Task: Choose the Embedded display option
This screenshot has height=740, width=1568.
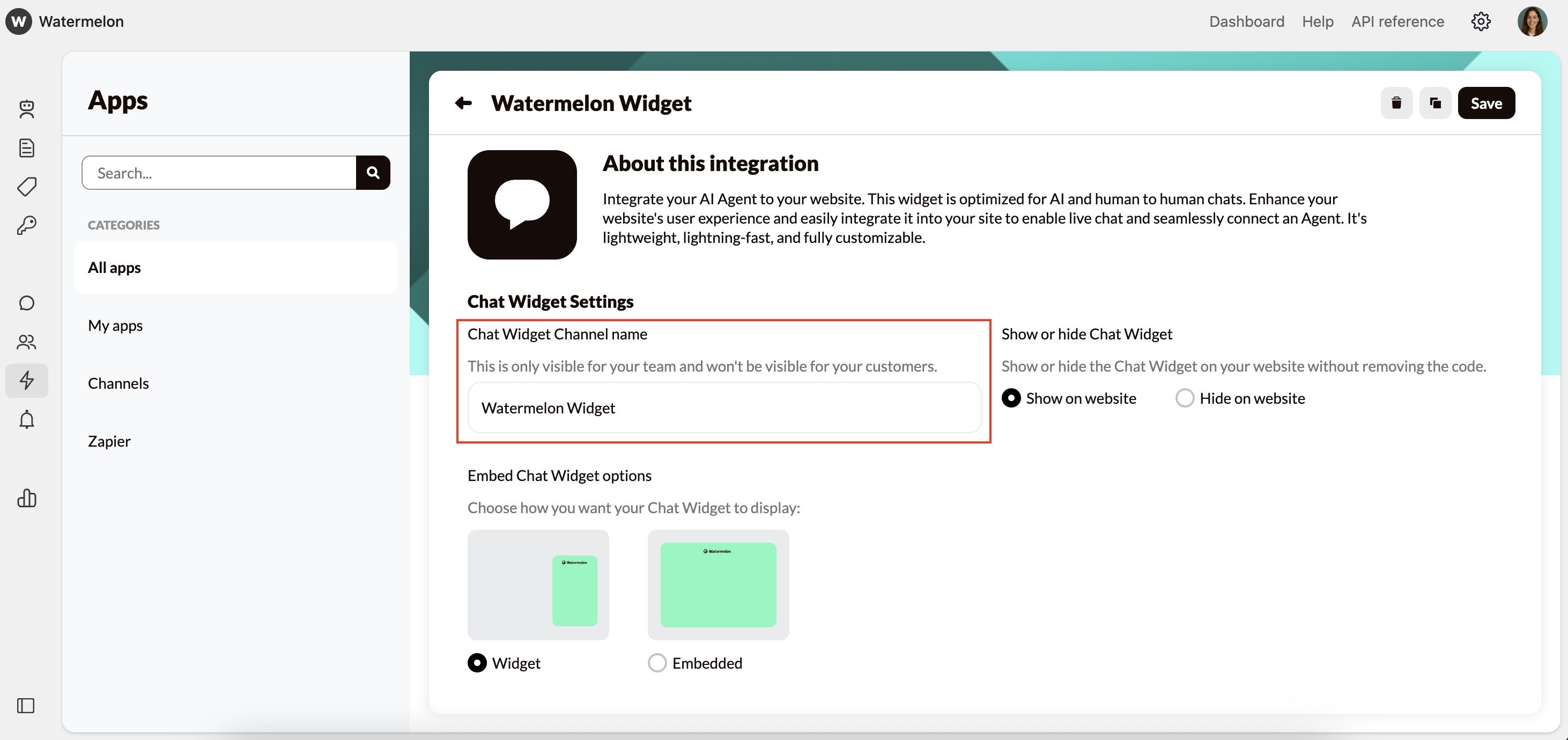Action: click(x=657, y=663)
